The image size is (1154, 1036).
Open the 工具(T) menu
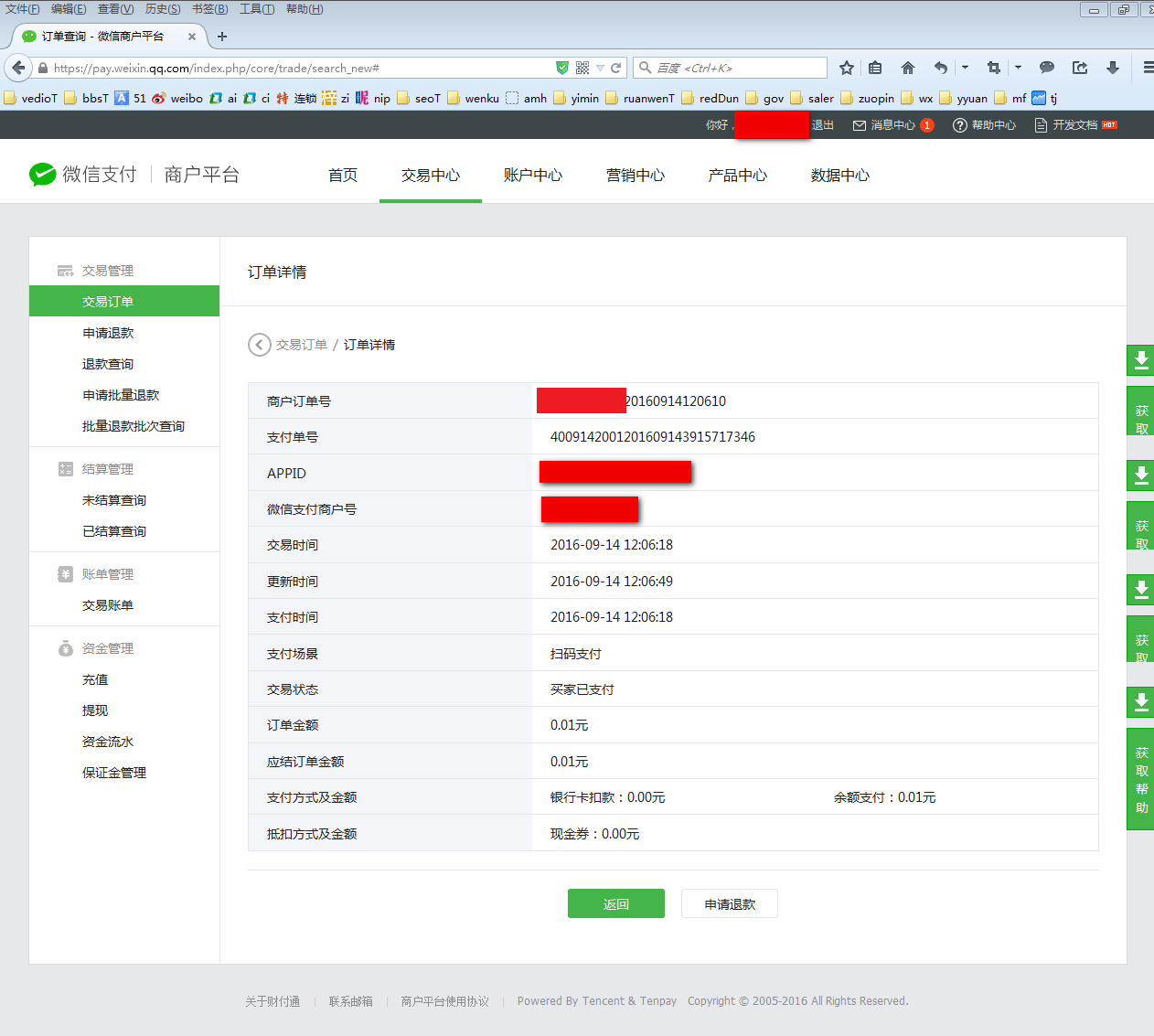click(257, 9)
